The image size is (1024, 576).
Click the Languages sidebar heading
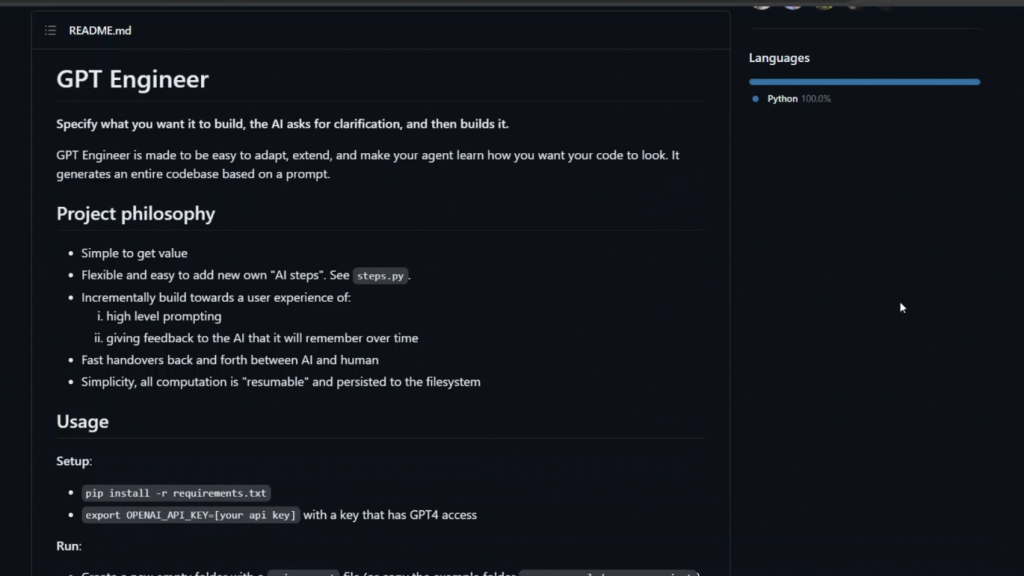point(779,58)
